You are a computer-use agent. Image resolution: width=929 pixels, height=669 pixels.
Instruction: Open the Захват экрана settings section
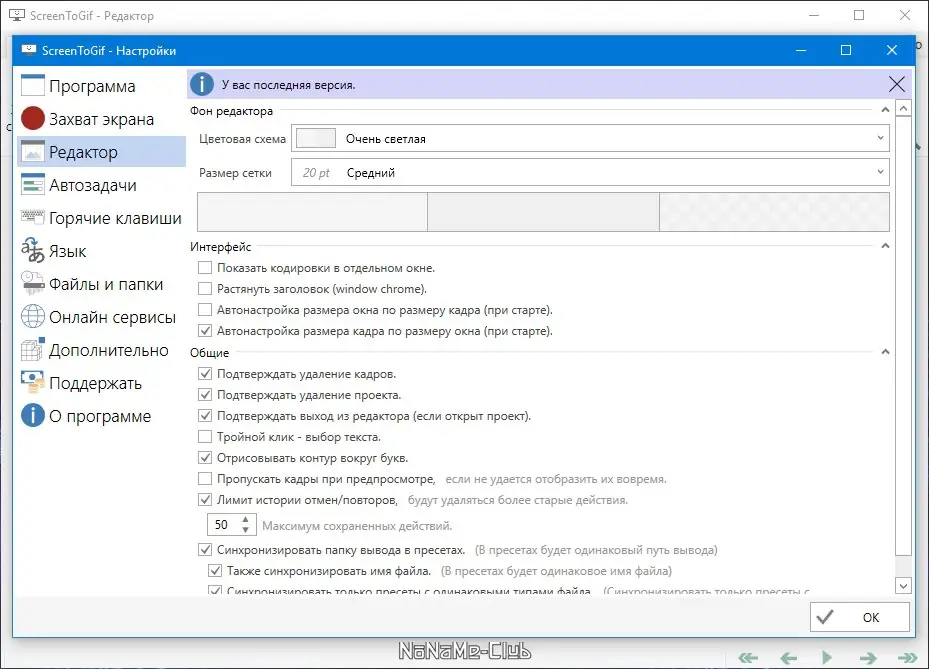(x=101, y=119)
